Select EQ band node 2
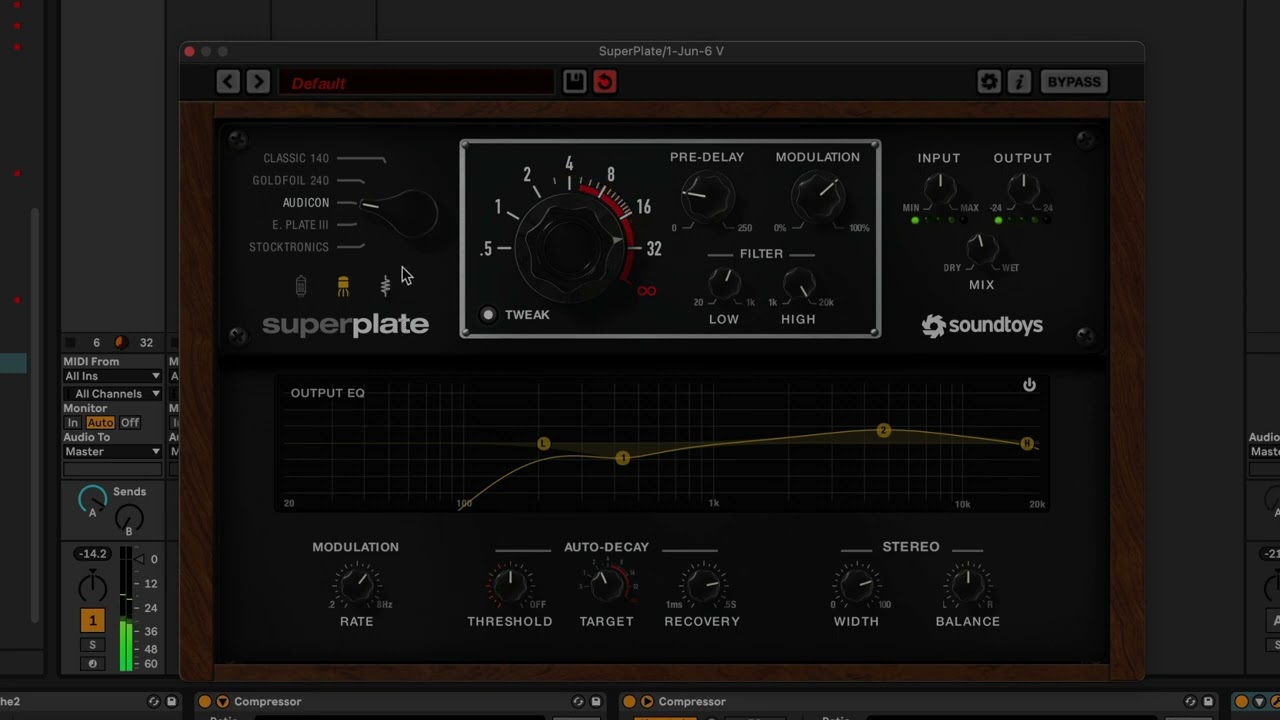 pyautogui.click(x=883, y=430)
